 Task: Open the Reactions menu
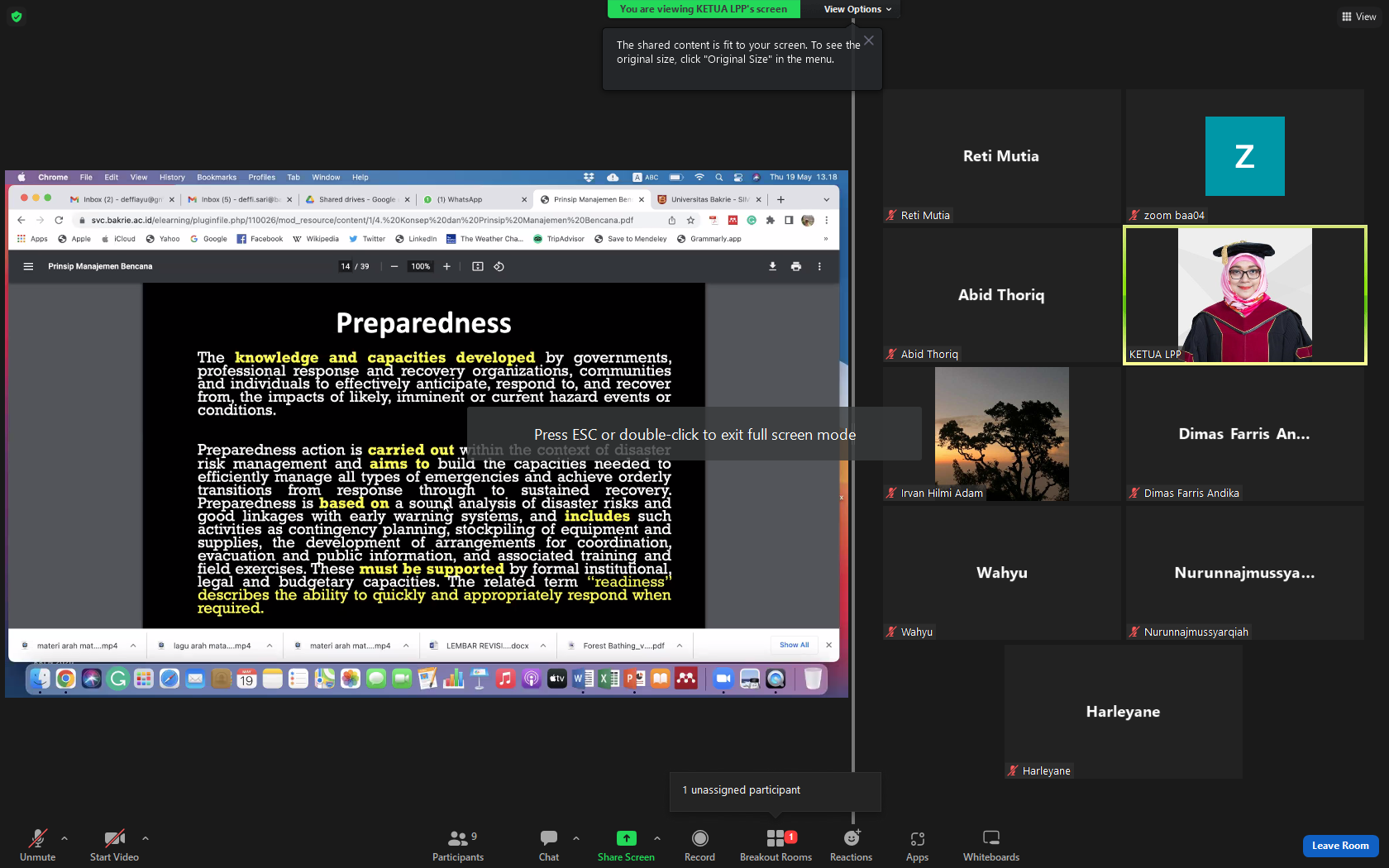pos(851,846)
